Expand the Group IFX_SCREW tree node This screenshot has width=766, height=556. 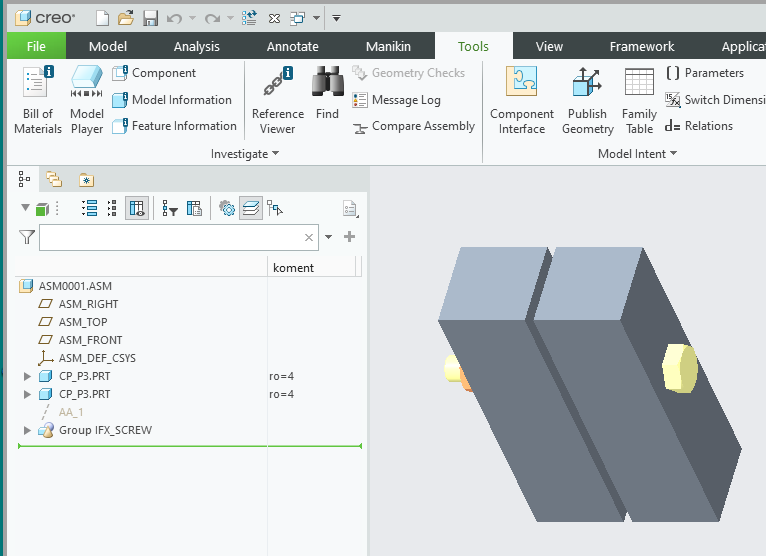pyautogui.click(x=27, y=430)
